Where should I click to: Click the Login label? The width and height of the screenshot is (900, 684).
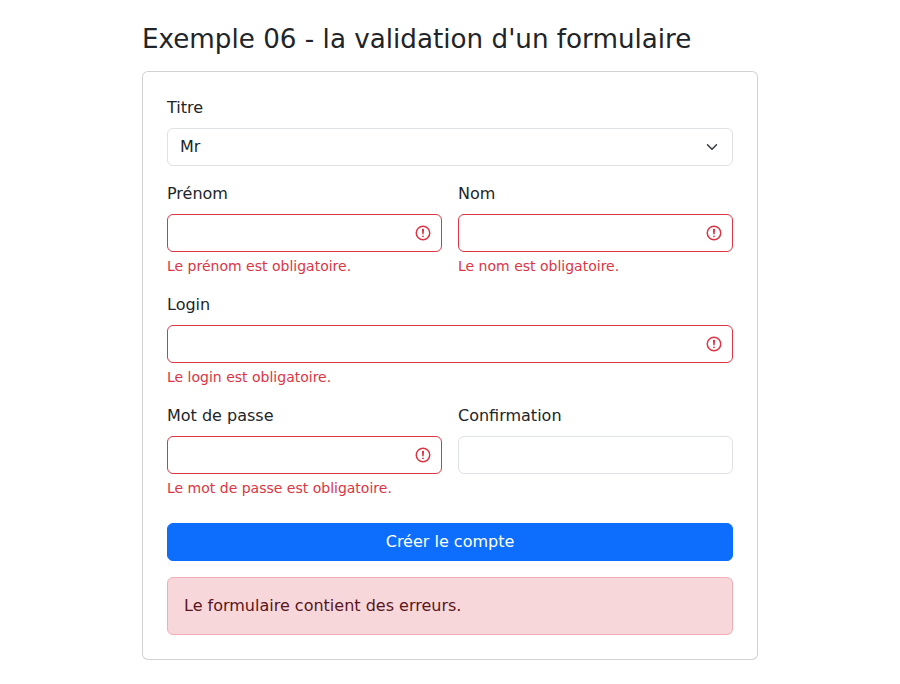[188, 305]
